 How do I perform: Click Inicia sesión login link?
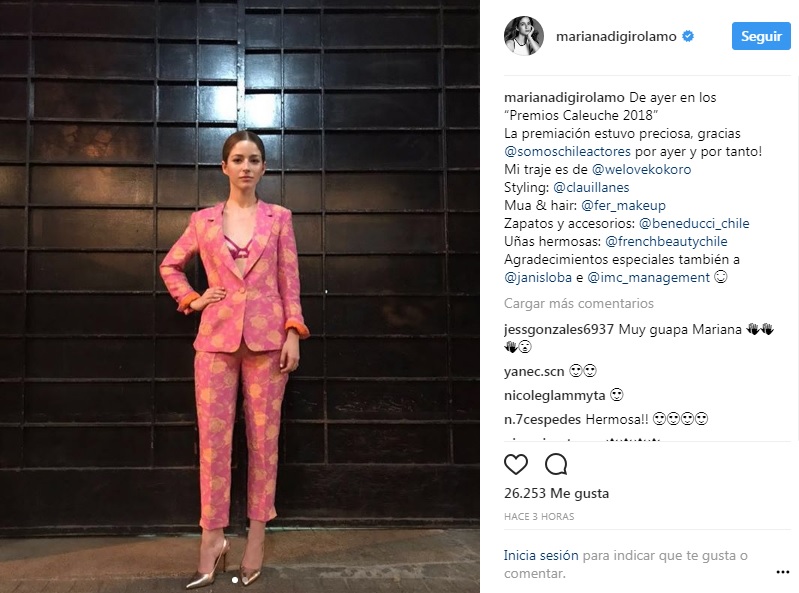coord(541,555)
